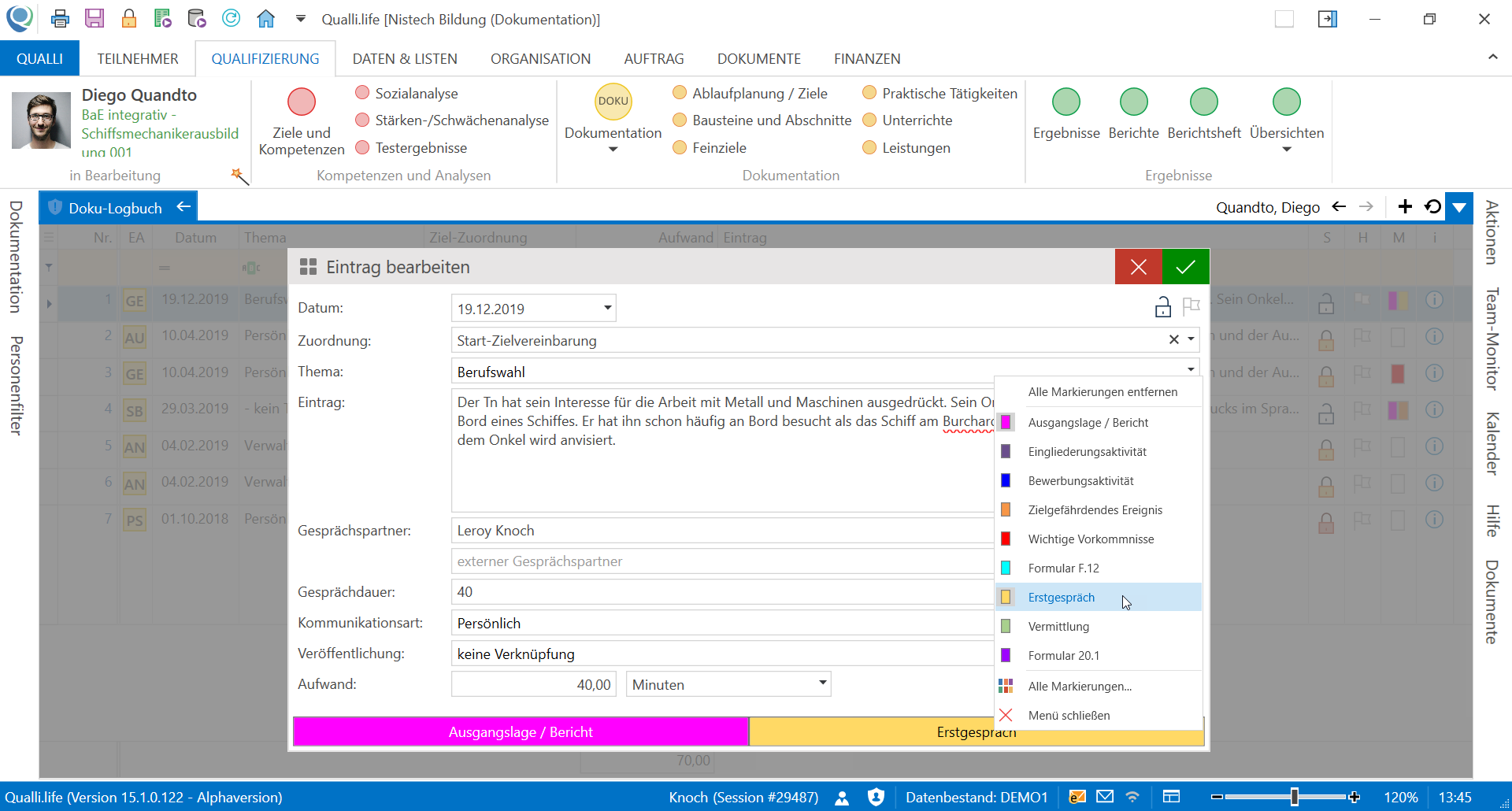Open Alle Markierungen... entry
Screen dimensions: 1512x811
[x=1099, y=687]
